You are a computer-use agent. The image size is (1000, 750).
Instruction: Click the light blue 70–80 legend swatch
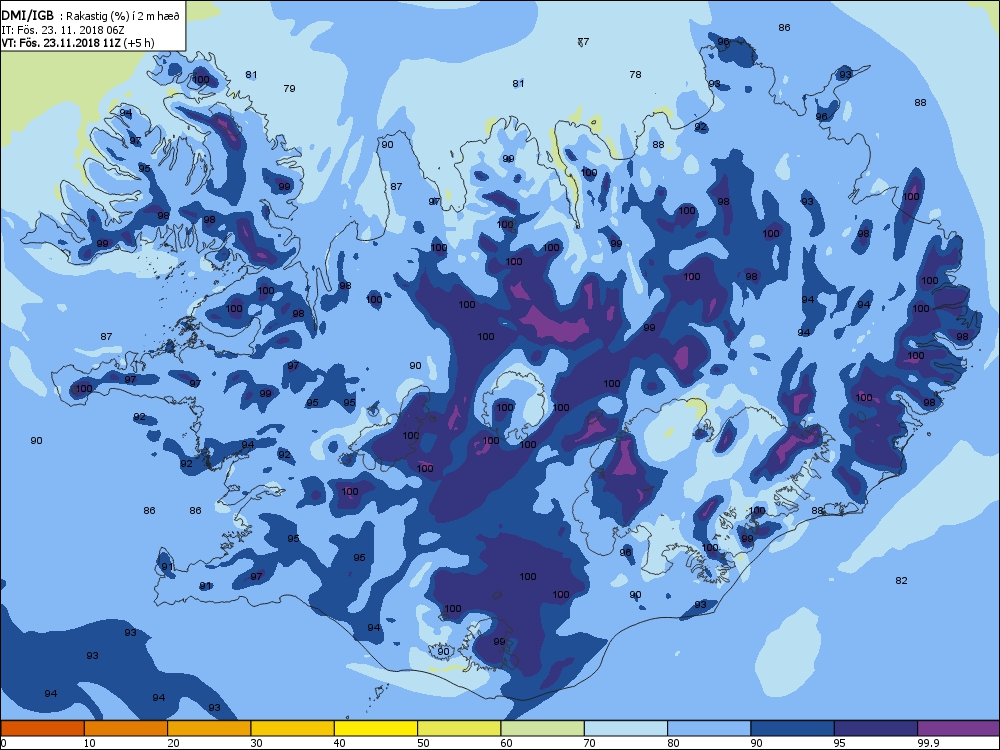click(x=626, y=728)
